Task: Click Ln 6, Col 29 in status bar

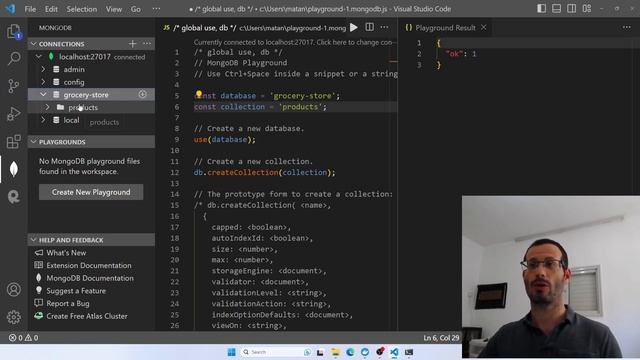Action: pos(441,338)
